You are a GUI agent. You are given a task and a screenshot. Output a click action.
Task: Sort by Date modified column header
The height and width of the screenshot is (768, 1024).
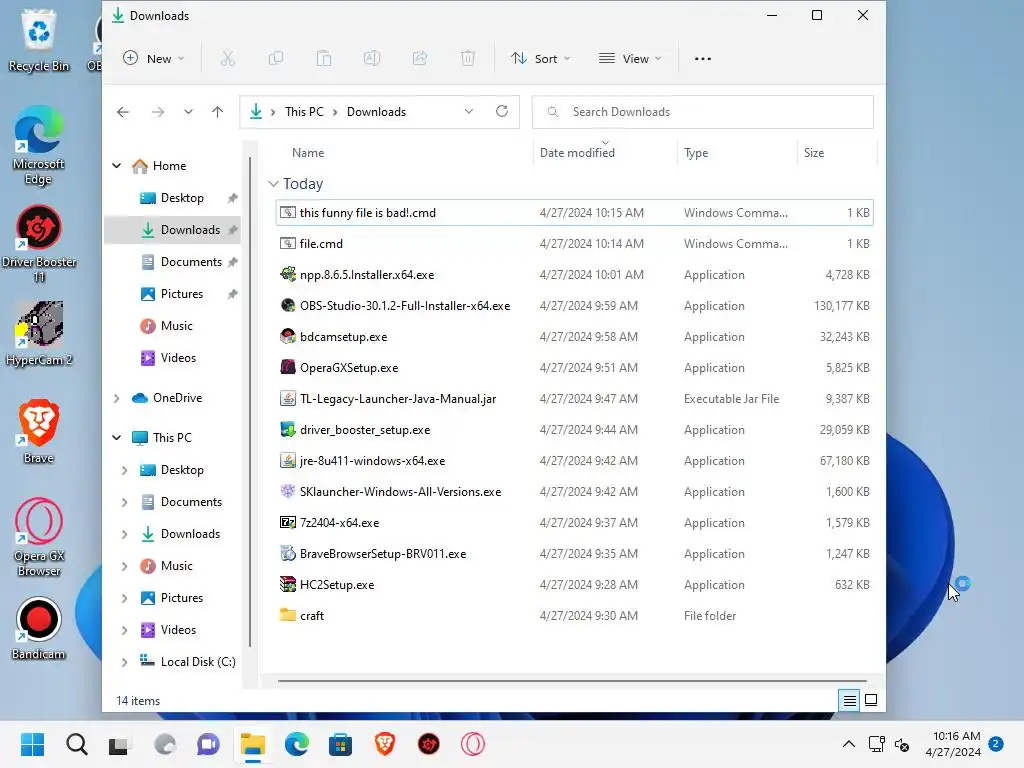tap(577, 153)
